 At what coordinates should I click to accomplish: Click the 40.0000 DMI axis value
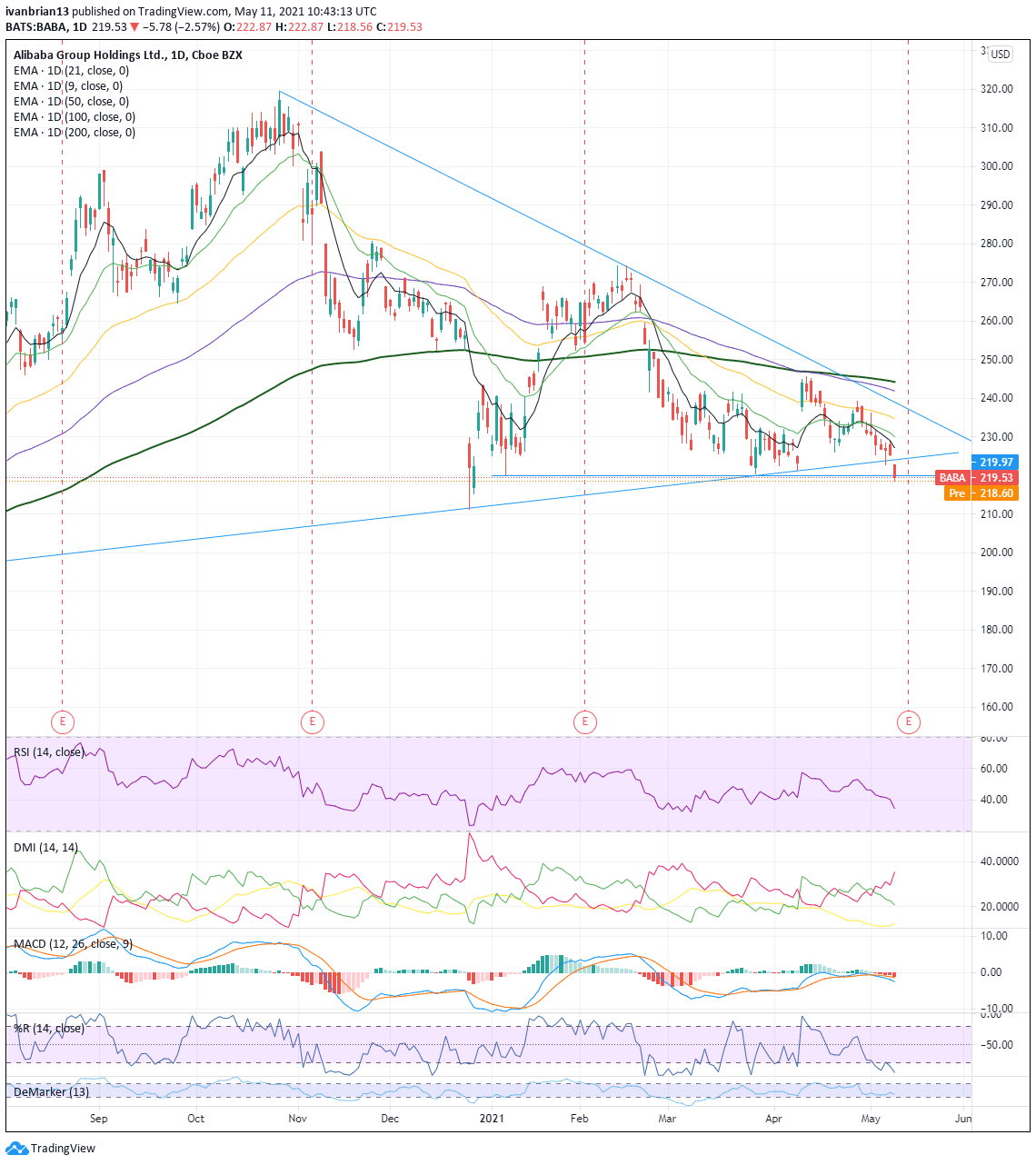(1001, 861)
